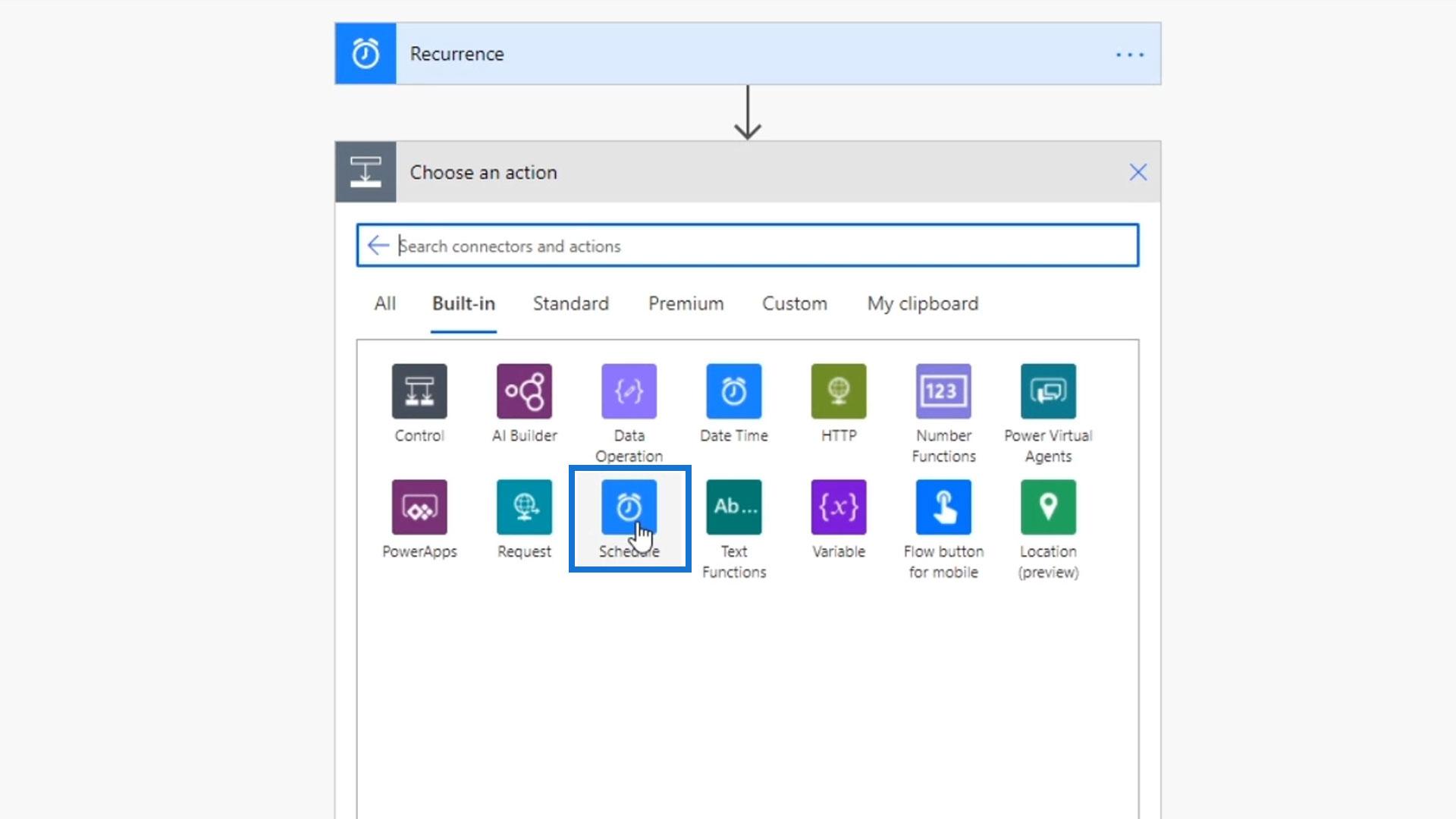This screenshot has height=819, width=1456.
Task: Open the Number Functions connector
Action: click(943, 391)
